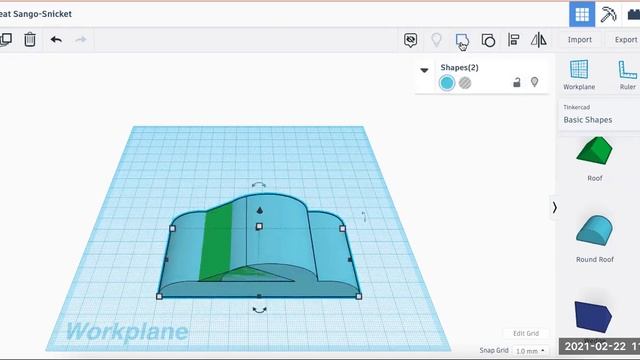Open the Mirror flip tool
This screenshot has height=360, width=640.
click(539, 40)
